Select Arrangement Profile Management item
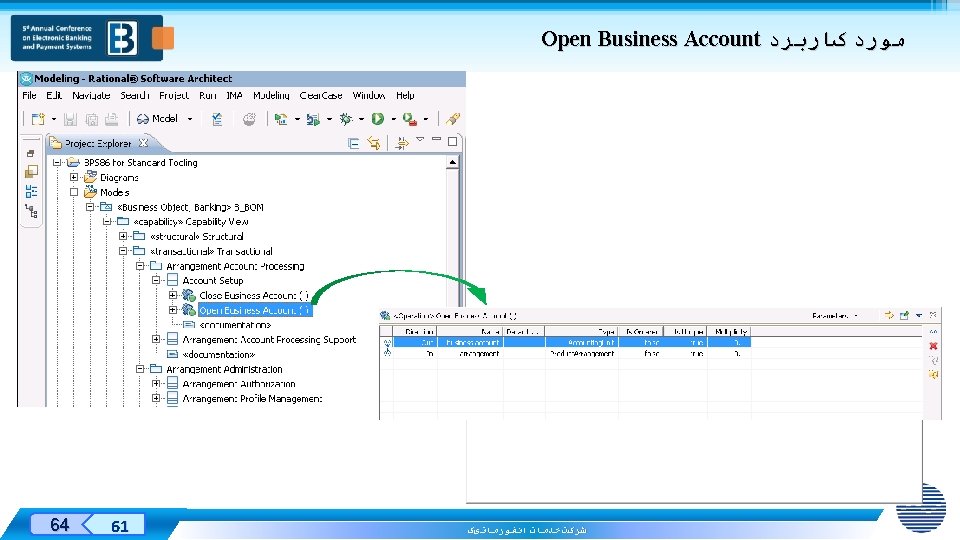960x540 pixels. pyautogui.click(x=252, y=399)
